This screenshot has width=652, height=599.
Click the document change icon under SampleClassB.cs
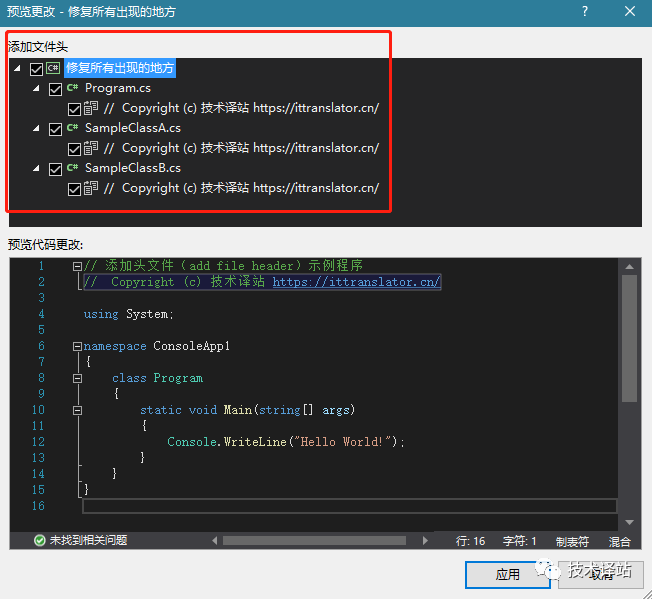(91, 187)
